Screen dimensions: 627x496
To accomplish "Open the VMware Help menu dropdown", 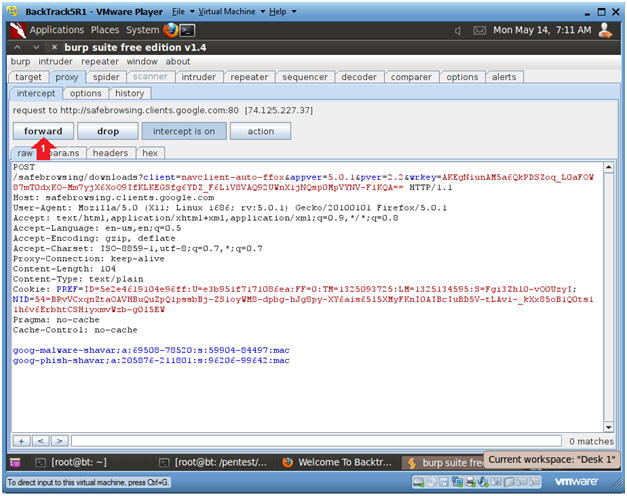I will 282,12.
